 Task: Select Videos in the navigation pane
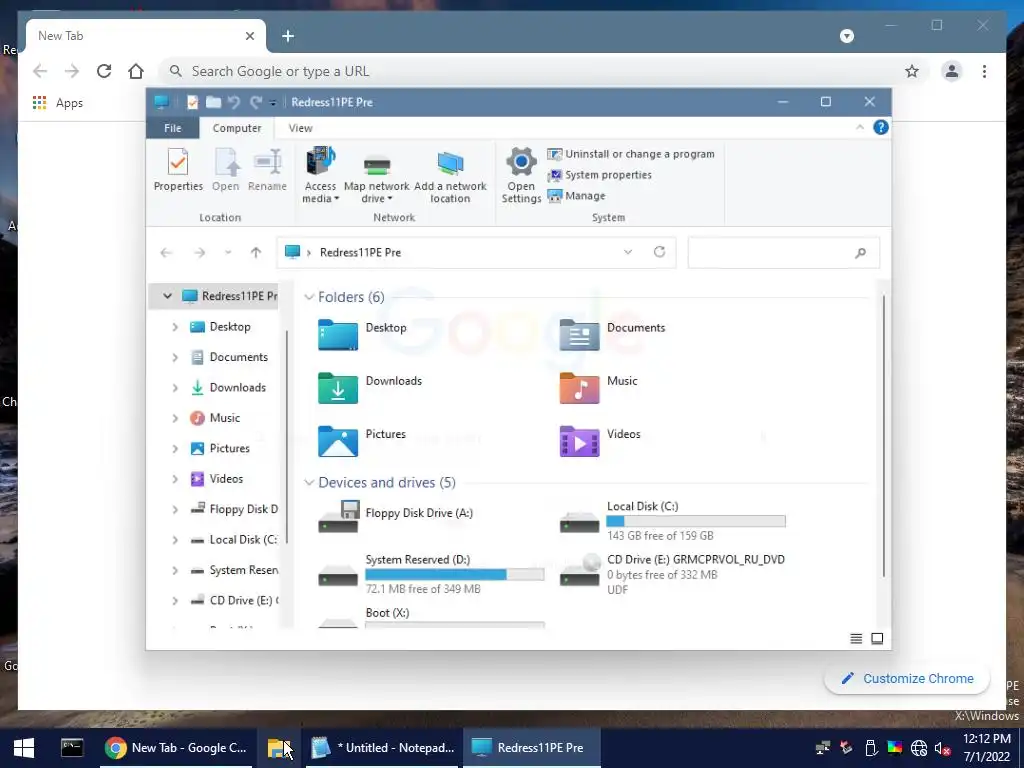226,479
